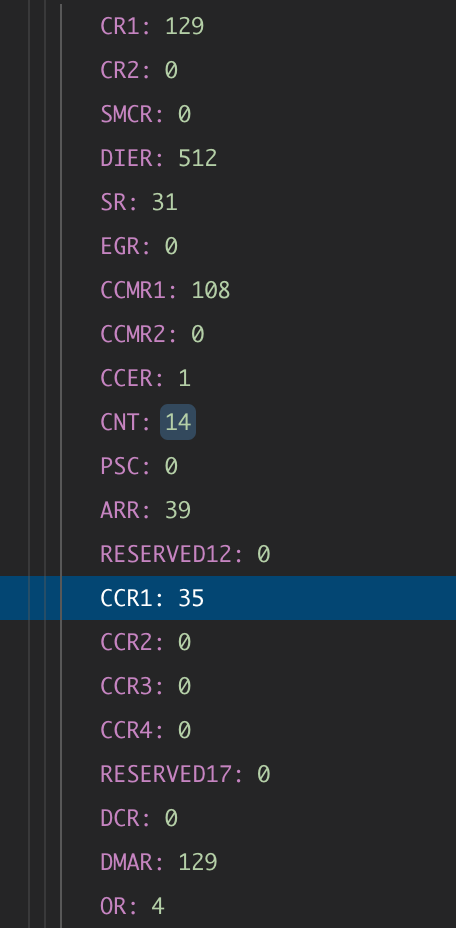Select the RESERVED12: 0 row

228,554
